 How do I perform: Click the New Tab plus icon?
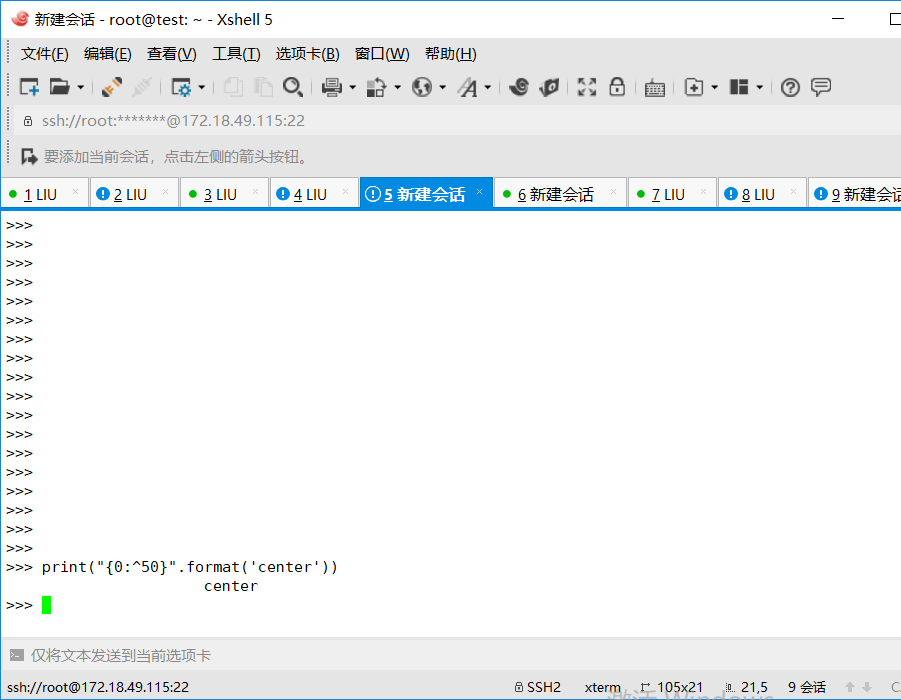click(694, 87)
